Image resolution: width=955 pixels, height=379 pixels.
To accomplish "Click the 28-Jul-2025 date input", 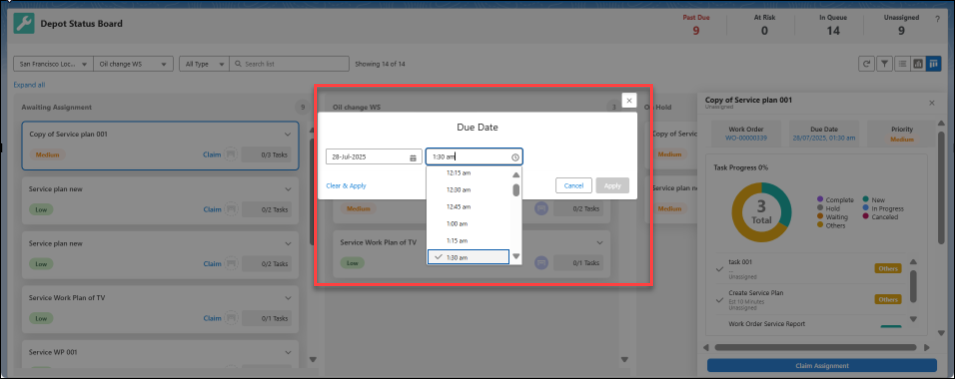I will click(373, 157).
